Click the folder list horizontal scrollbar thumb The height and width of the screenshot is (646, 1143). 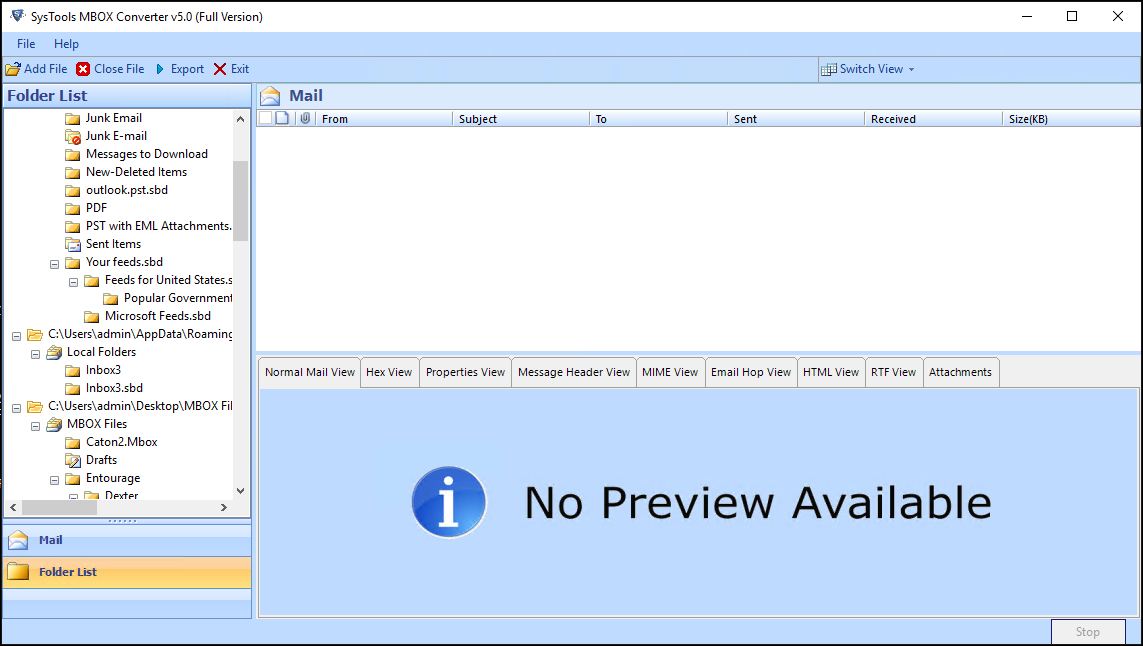60,507
